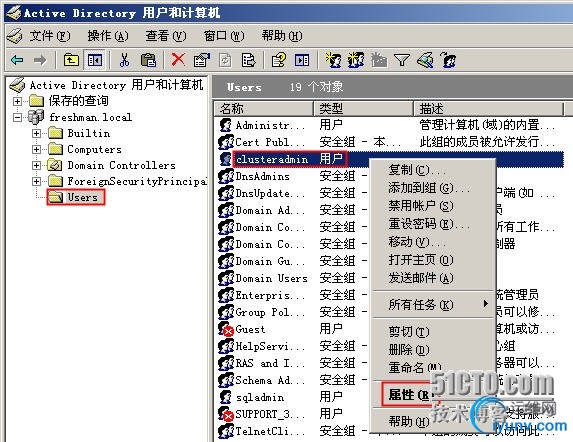Choose 删除(D) from context menu
Viewport: 573px width, 442px height.
coord(433,350)
